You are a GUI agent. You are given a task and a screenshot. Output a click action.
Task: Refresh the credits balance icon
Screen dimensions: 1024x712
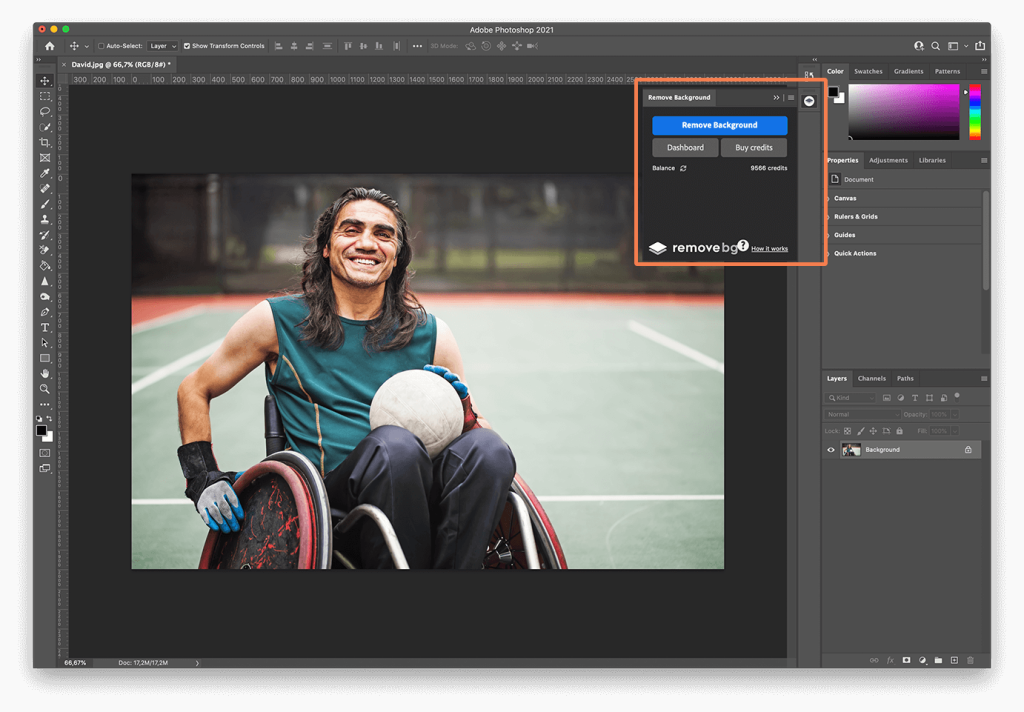pos(683,168)
